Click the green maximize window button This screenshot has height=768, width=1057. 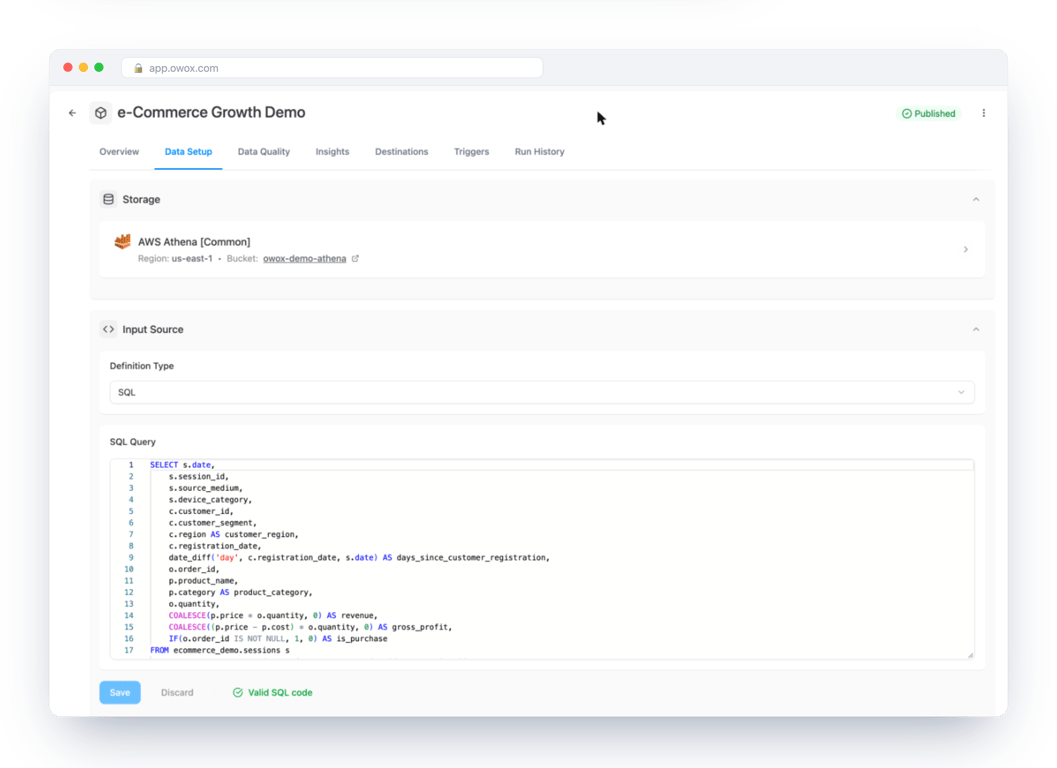pyautogui.click(x=99, y=67)
